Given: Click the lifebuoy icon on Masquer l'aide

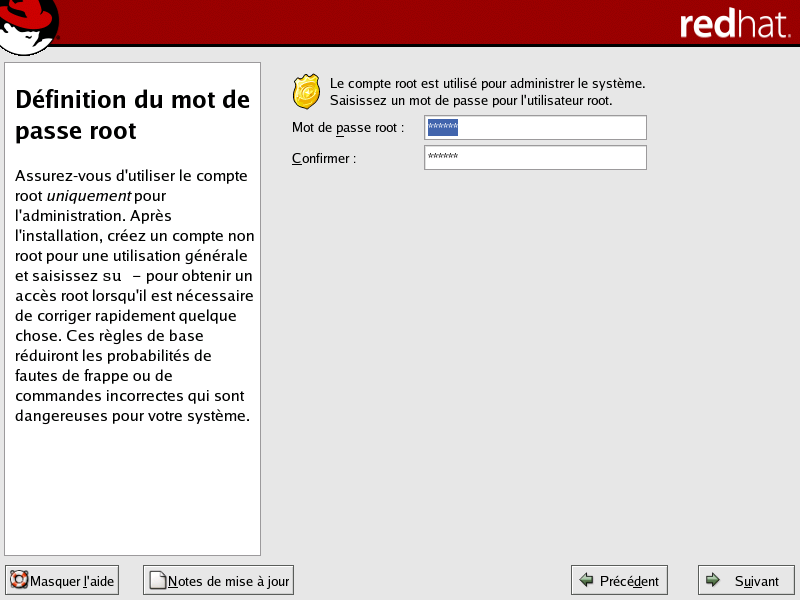Looking at the screenshot, I should [x=18, y=580].
